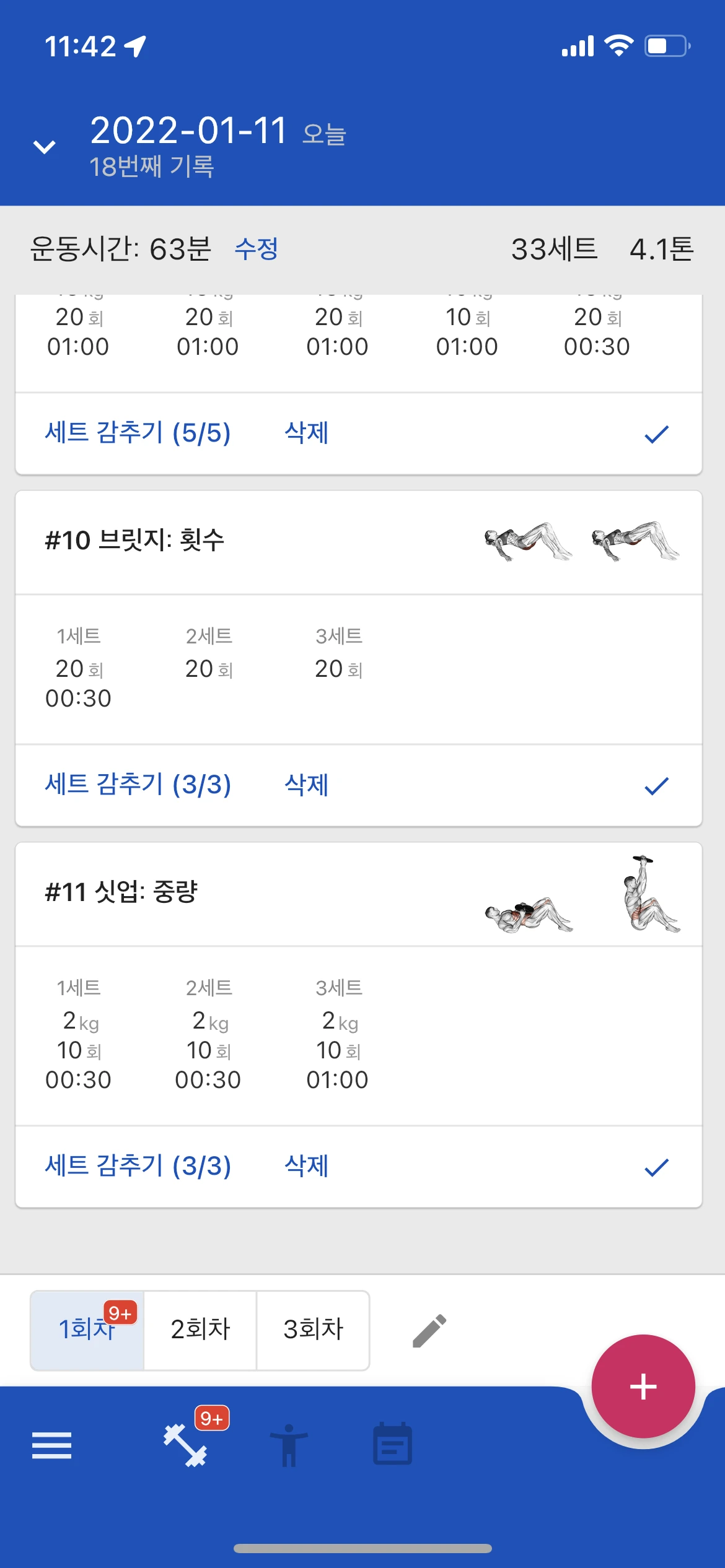Collapse sets via 세트 감추기 (5/5)
725x1568 pixels.
[138, 433]
